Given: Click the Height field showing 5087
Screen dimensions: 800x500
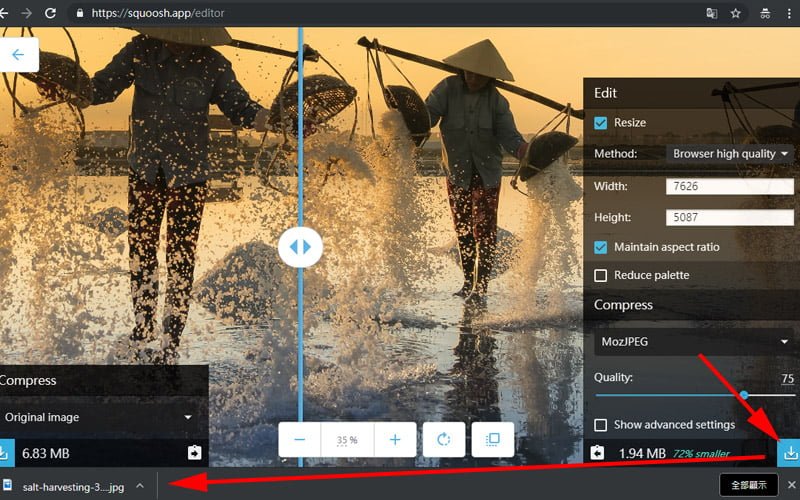Looking at the screenshot, I should click(730, 218).
